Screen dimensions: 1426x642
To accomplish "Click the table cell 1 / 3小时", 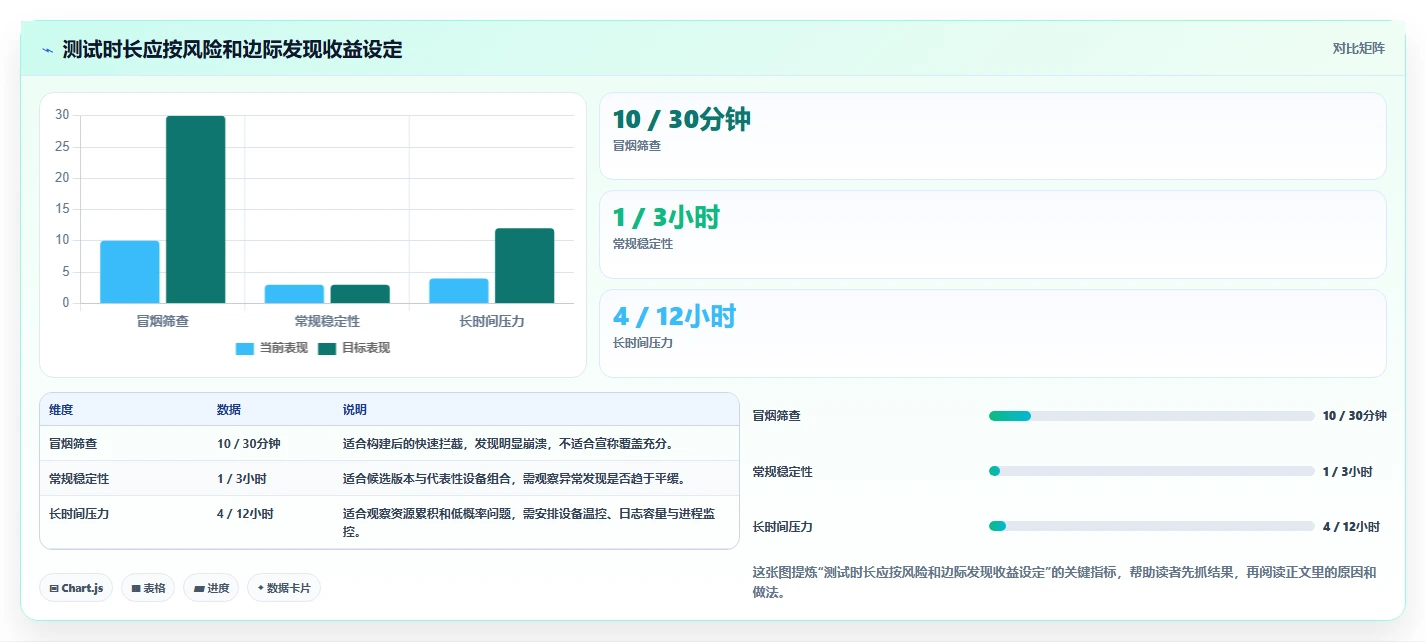I will click(x=241, y=478).
